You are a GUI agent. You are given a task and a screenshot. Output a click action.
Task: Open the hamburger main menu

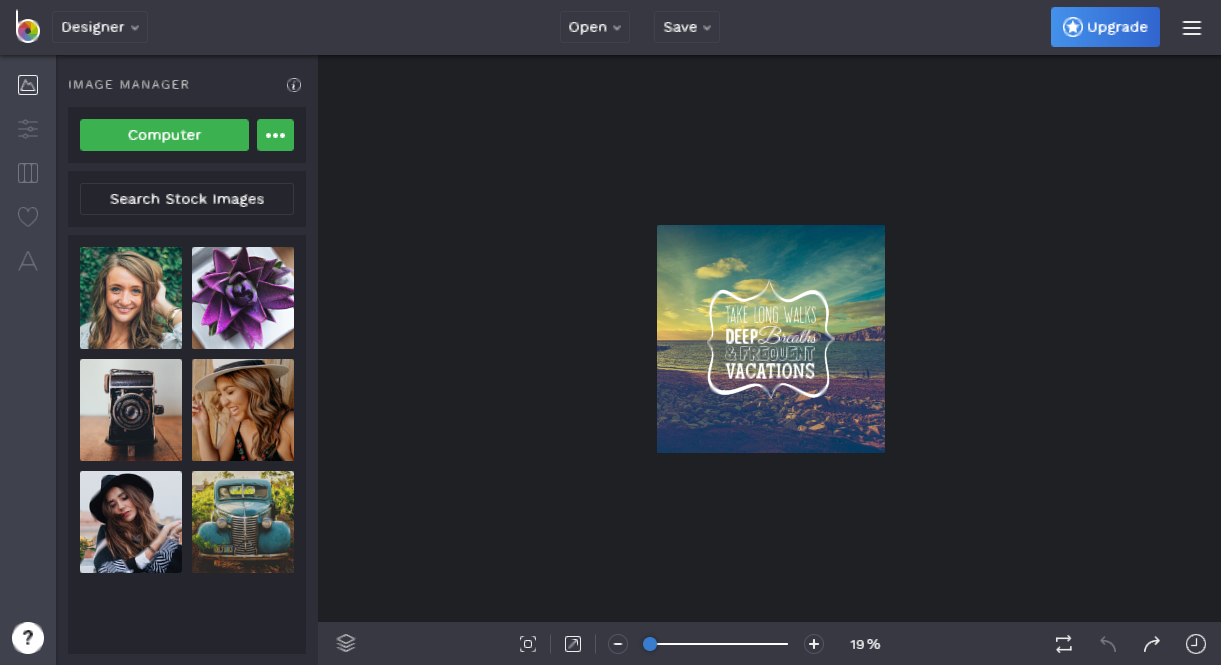point(1192,28)
